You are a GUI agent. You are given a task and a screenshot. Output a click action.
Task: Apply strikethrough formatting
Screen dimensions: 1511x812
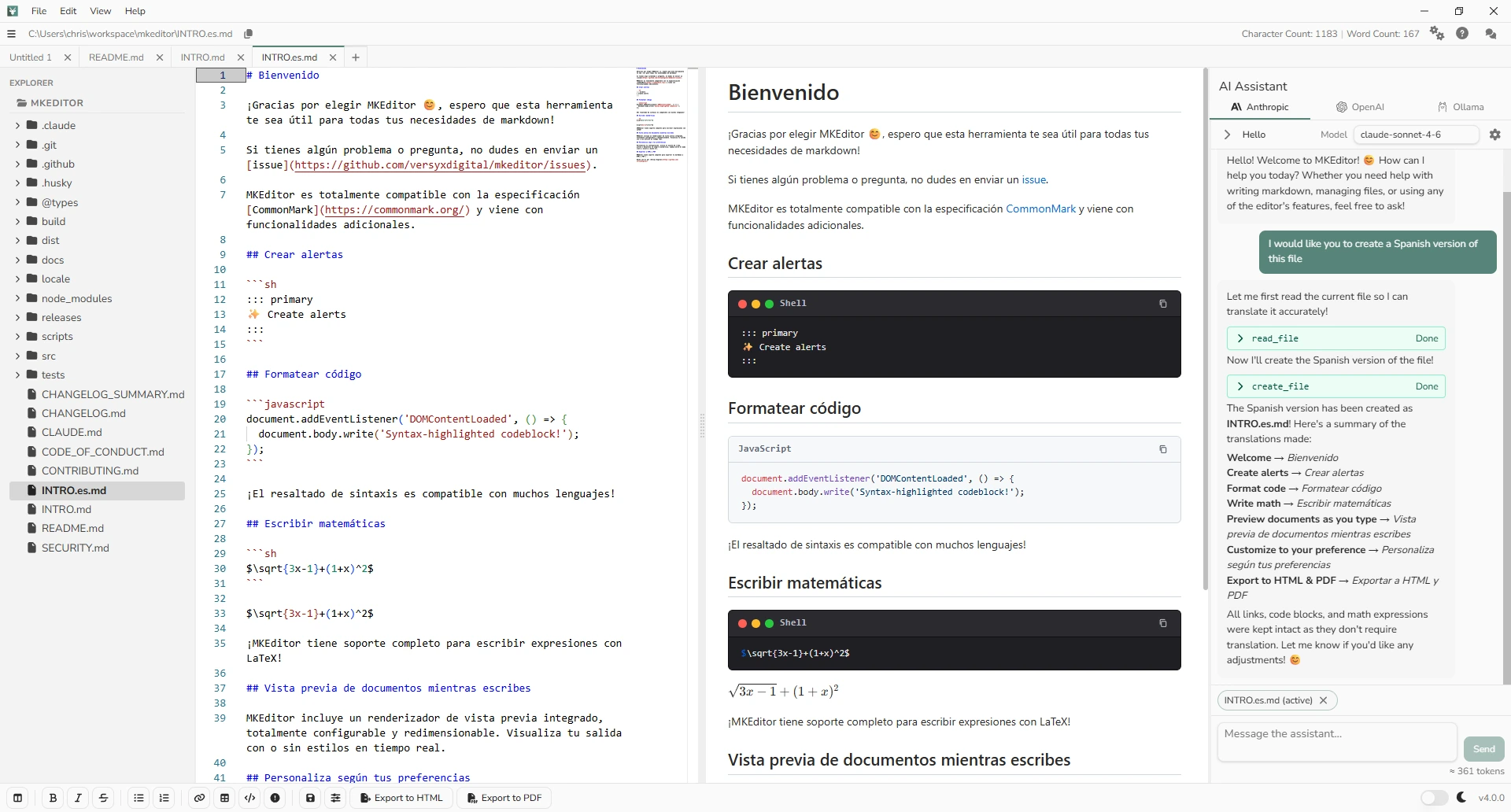tap(103, 798)
